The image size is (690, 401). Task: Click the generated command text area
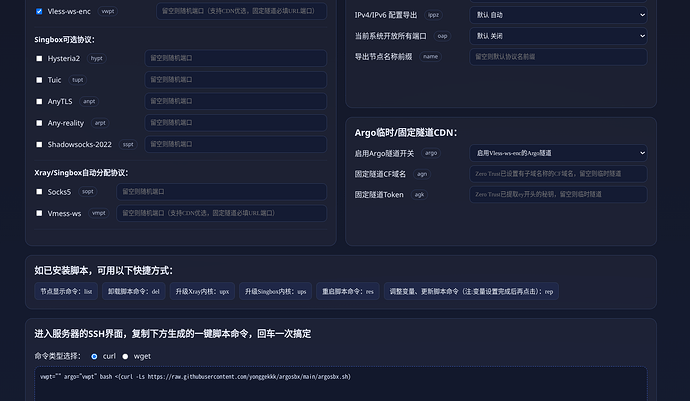click(341, 384)
